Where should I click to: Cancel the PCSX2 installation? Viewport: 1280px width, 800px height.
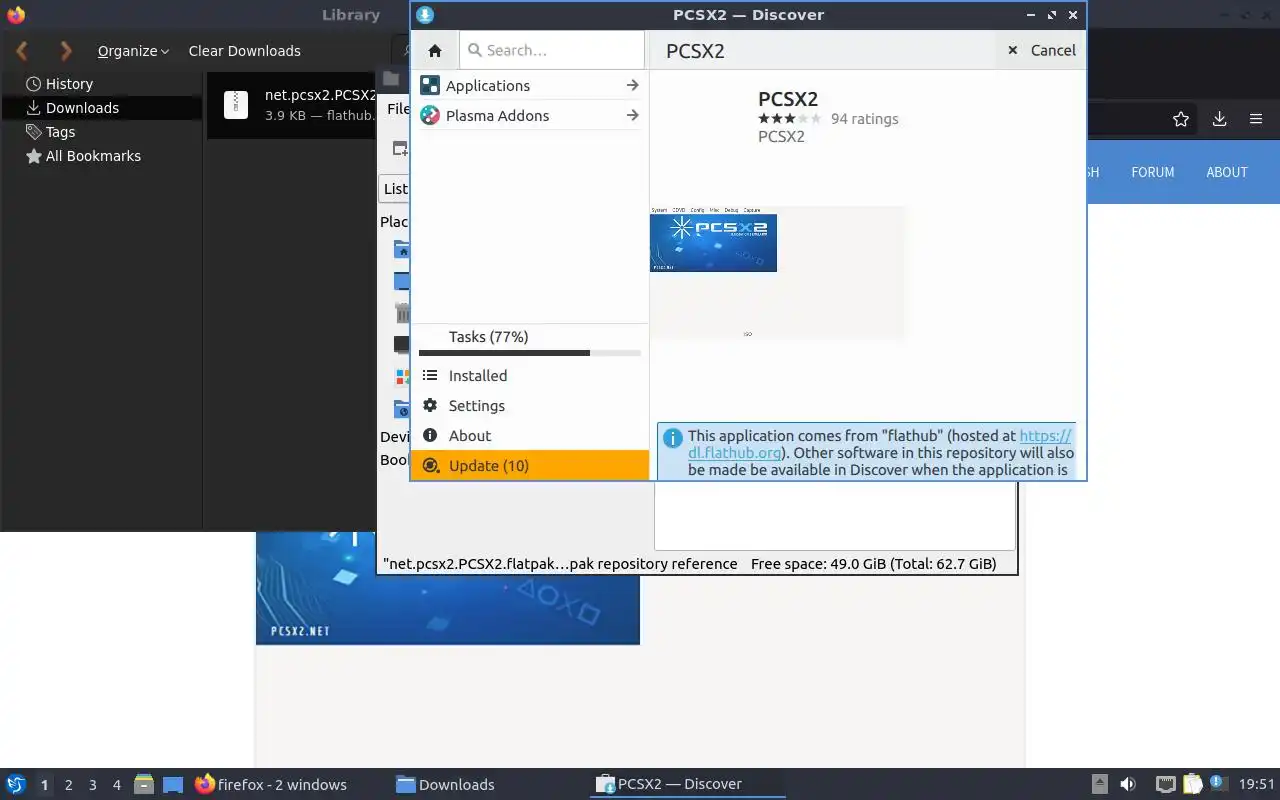1041,50
